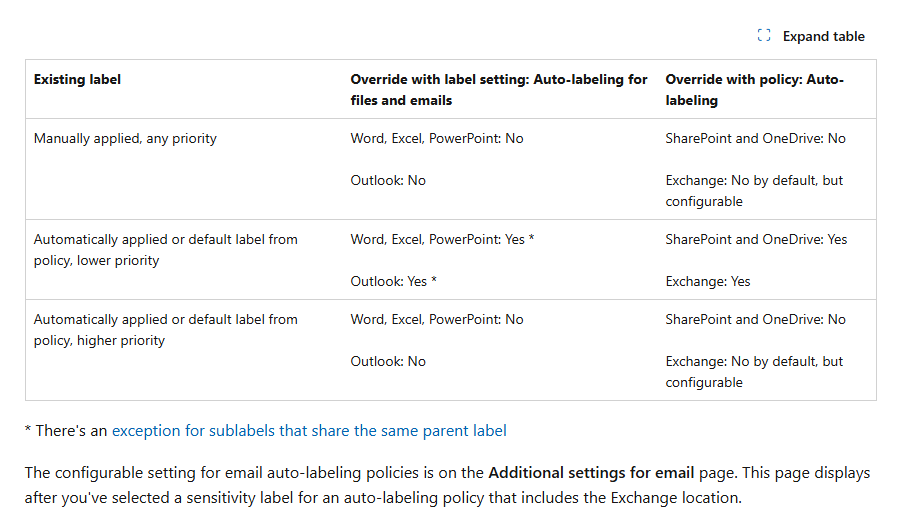Click first row SharePoint and OneDrive: No
Screen dimensions: 908x532
[755, 138]
